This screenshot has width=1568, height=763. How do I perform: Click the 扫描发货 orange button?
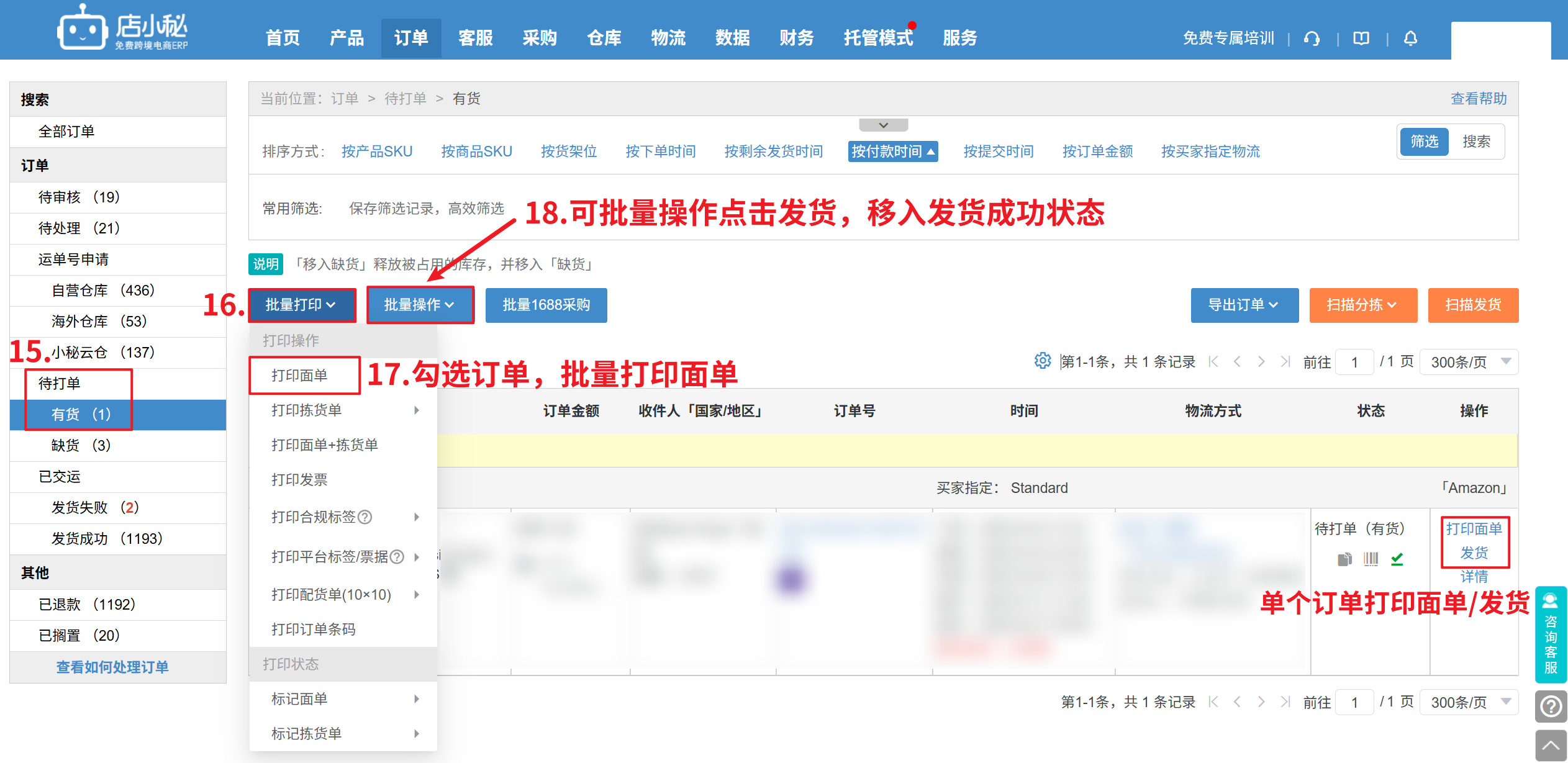coord(1472,305)
